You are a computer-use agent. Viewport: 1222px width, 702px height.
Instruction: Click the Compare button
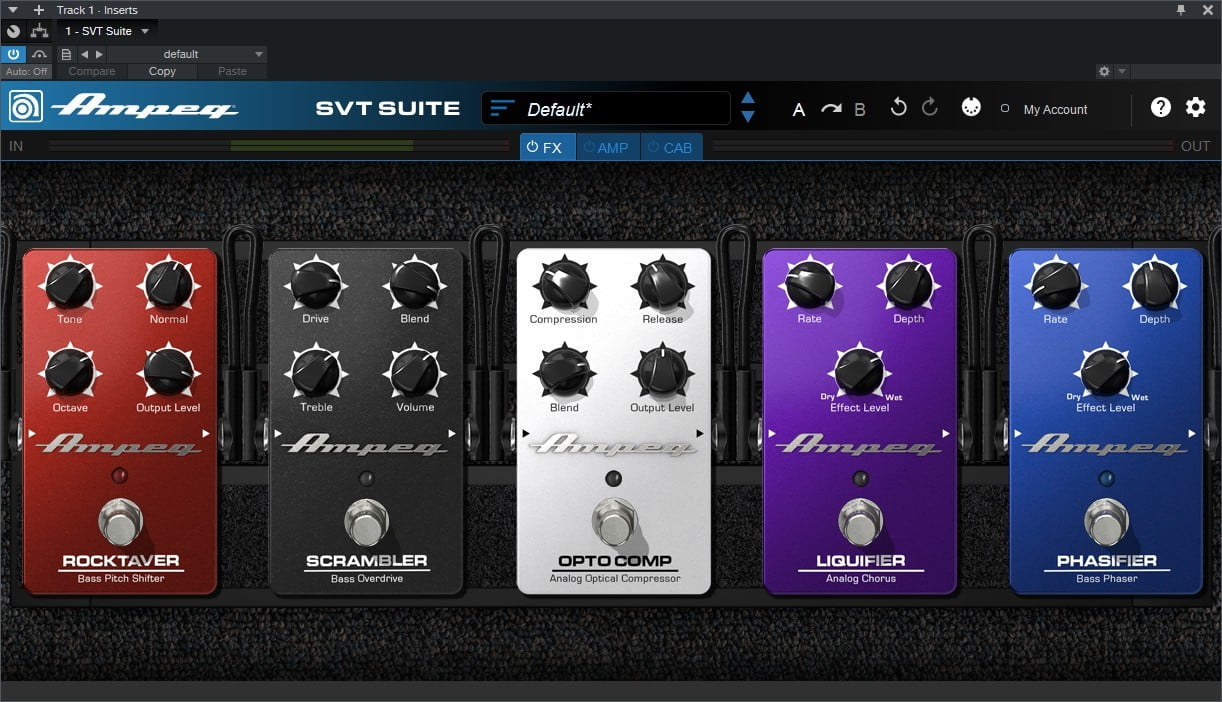pos(92,72)
